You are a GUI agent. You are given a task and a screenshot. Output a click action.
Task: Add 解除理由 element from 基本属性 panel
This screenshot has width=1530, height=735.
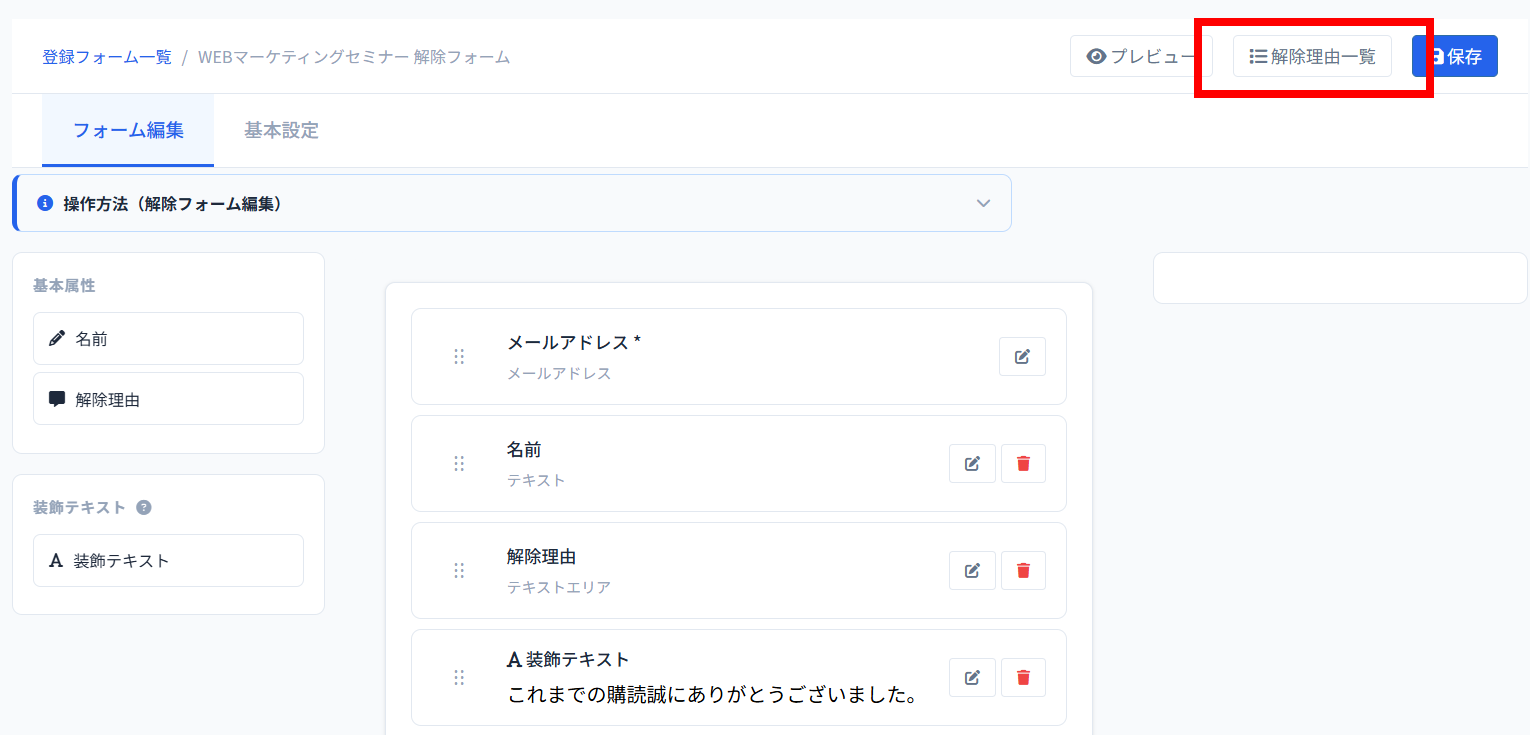tap(168, 399)
